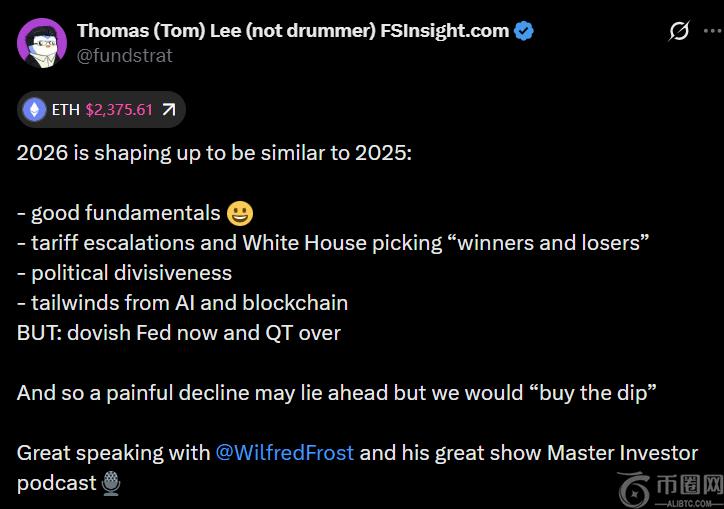724x509 pixels.
Task: Click the "2026 is shaping up" opening line
Action: (x=214, y=154)
